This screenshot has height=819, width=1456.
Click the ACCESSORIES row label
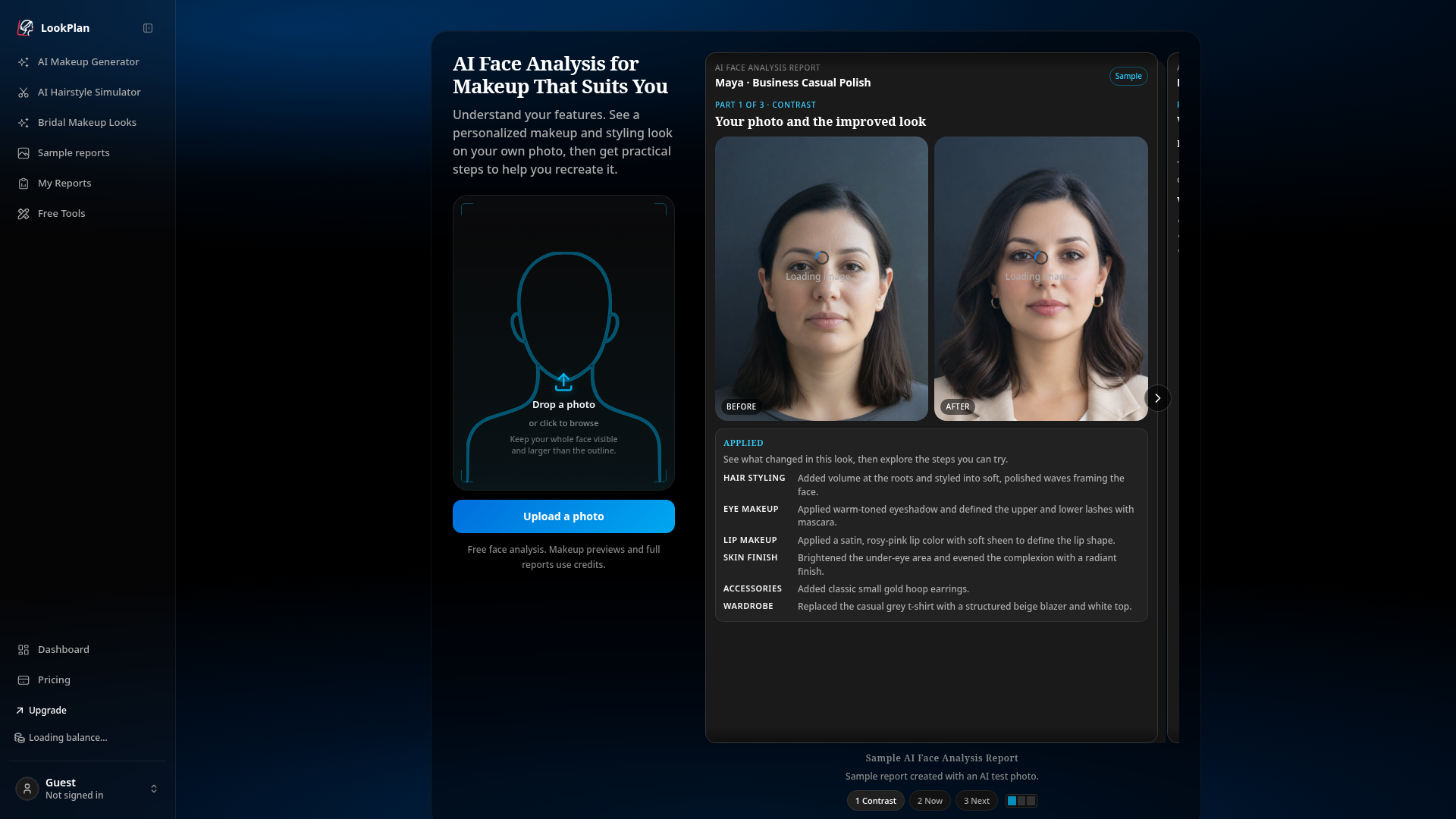pyautogui.click(x=752, y=588)
